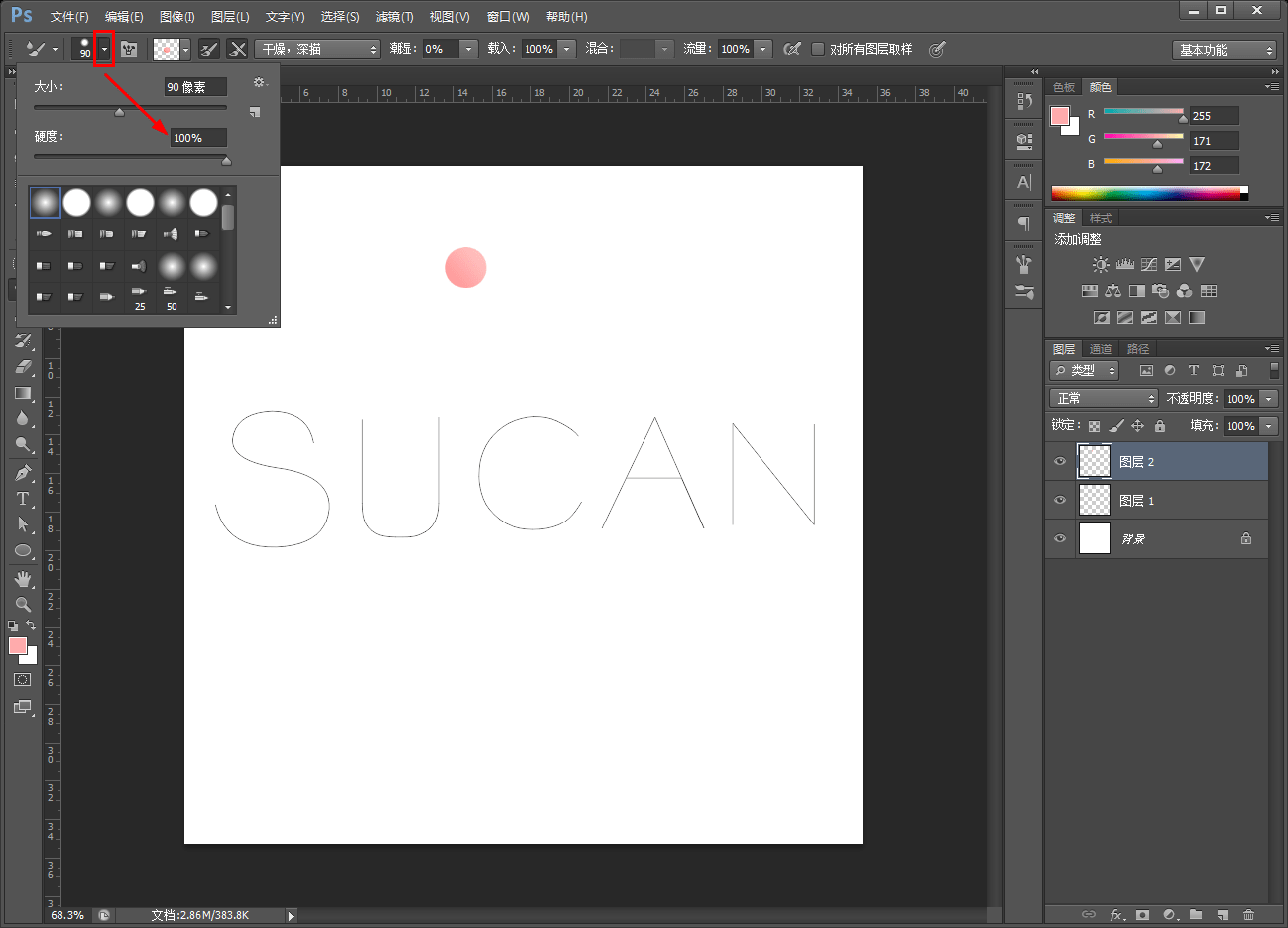
Task: Open the Paragraph panel icon in dock
Action: 1024,223
